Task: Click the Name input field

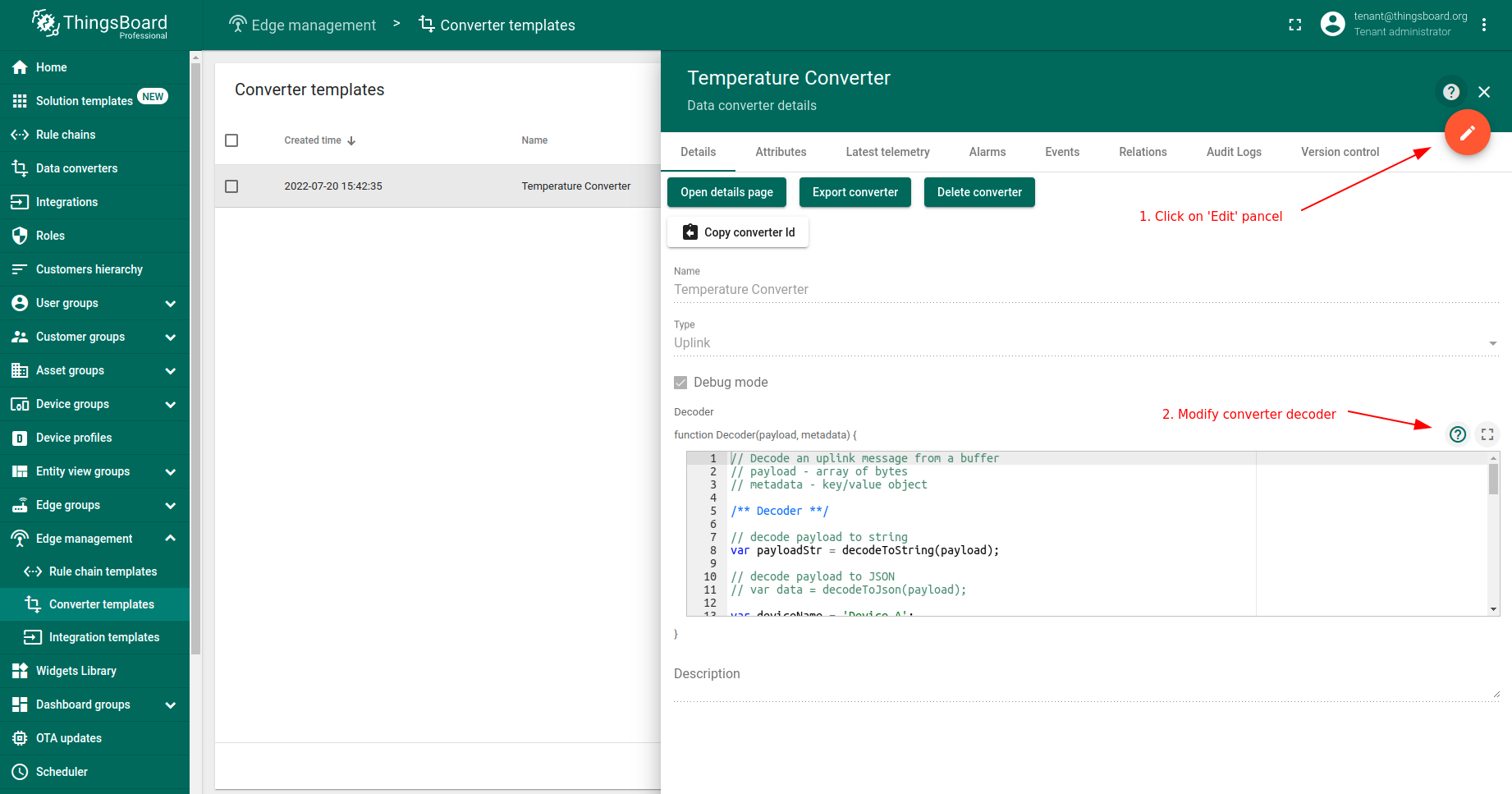Action: (x=1086, y=290)
